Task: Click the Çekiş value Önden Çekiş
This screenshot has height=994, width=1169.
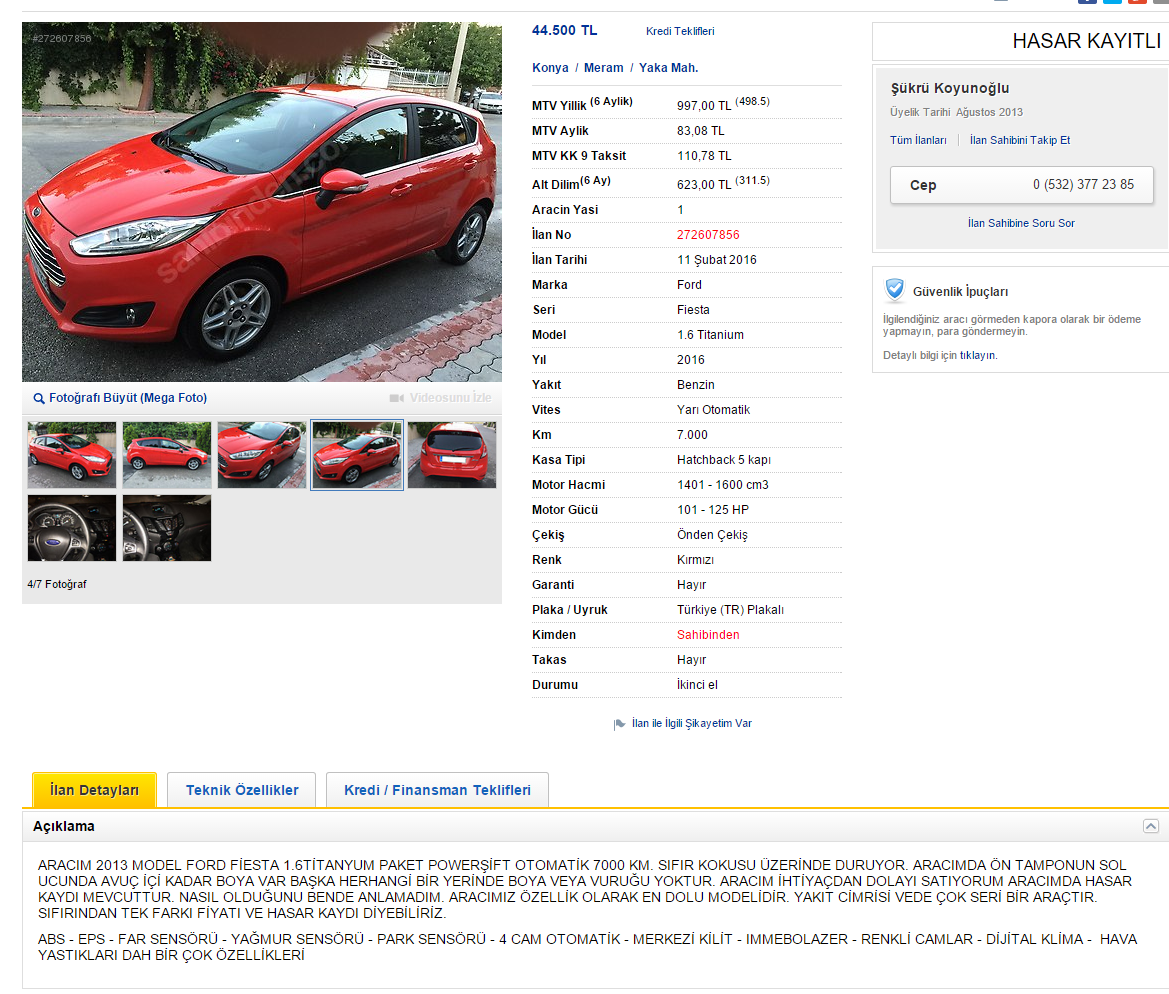Action: click(712, 535)
